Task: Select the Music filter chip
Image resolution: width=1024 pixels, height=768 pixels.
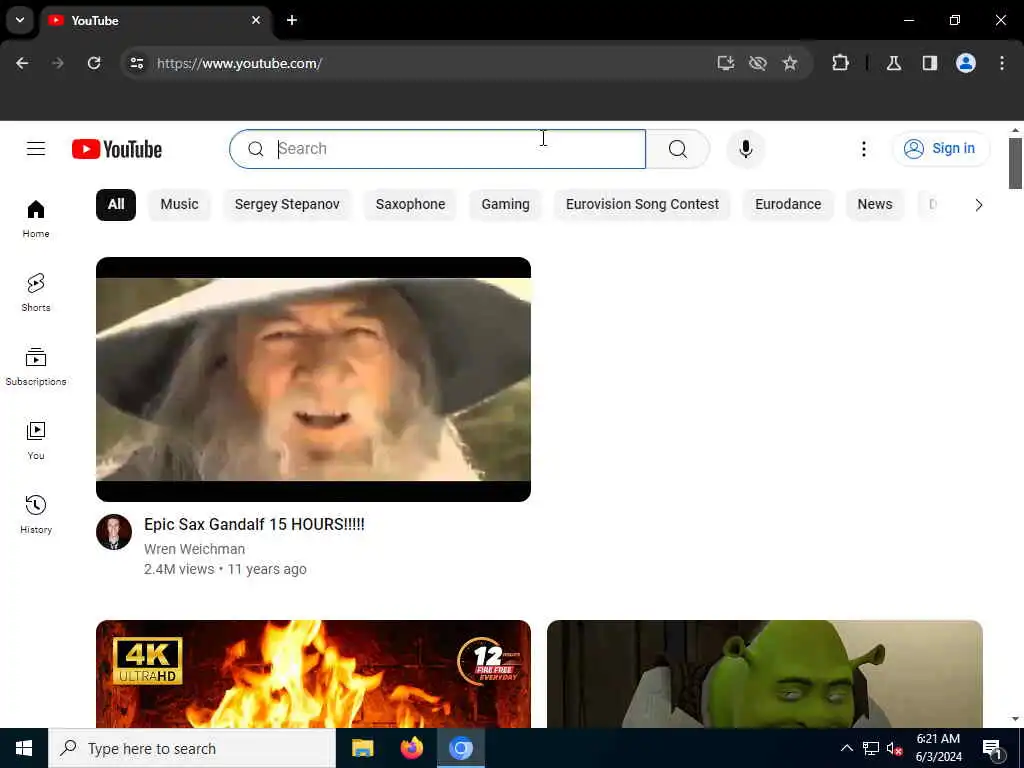Action: click(180, 204)
